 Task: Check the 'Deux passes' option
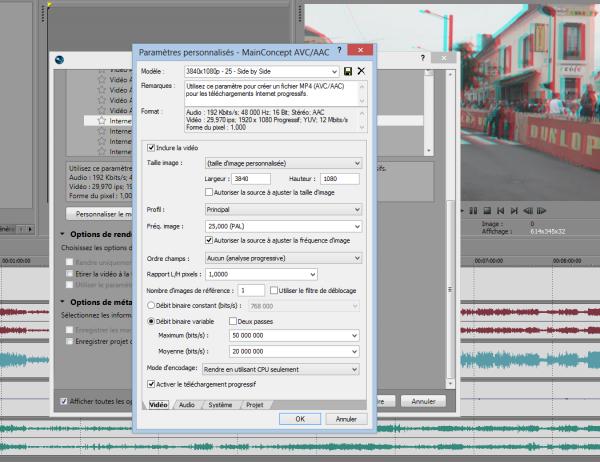pos(233,321)
